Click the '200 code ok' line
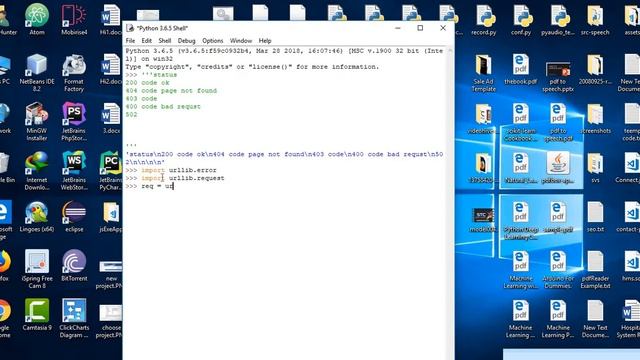Screen dimensions: 640x360 pos(147,82)
